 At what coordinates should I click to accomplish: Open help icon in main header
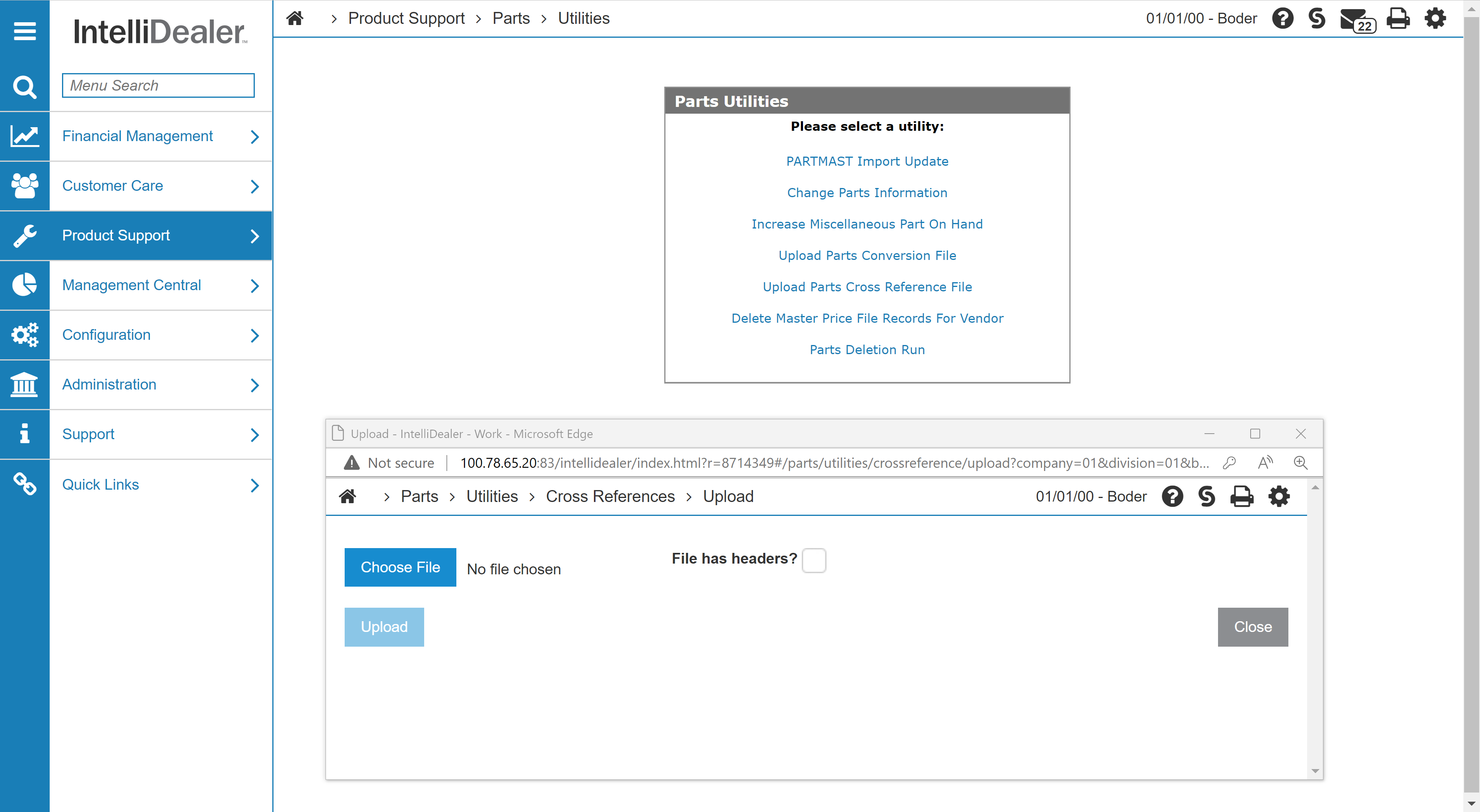tap(1282, 18)
